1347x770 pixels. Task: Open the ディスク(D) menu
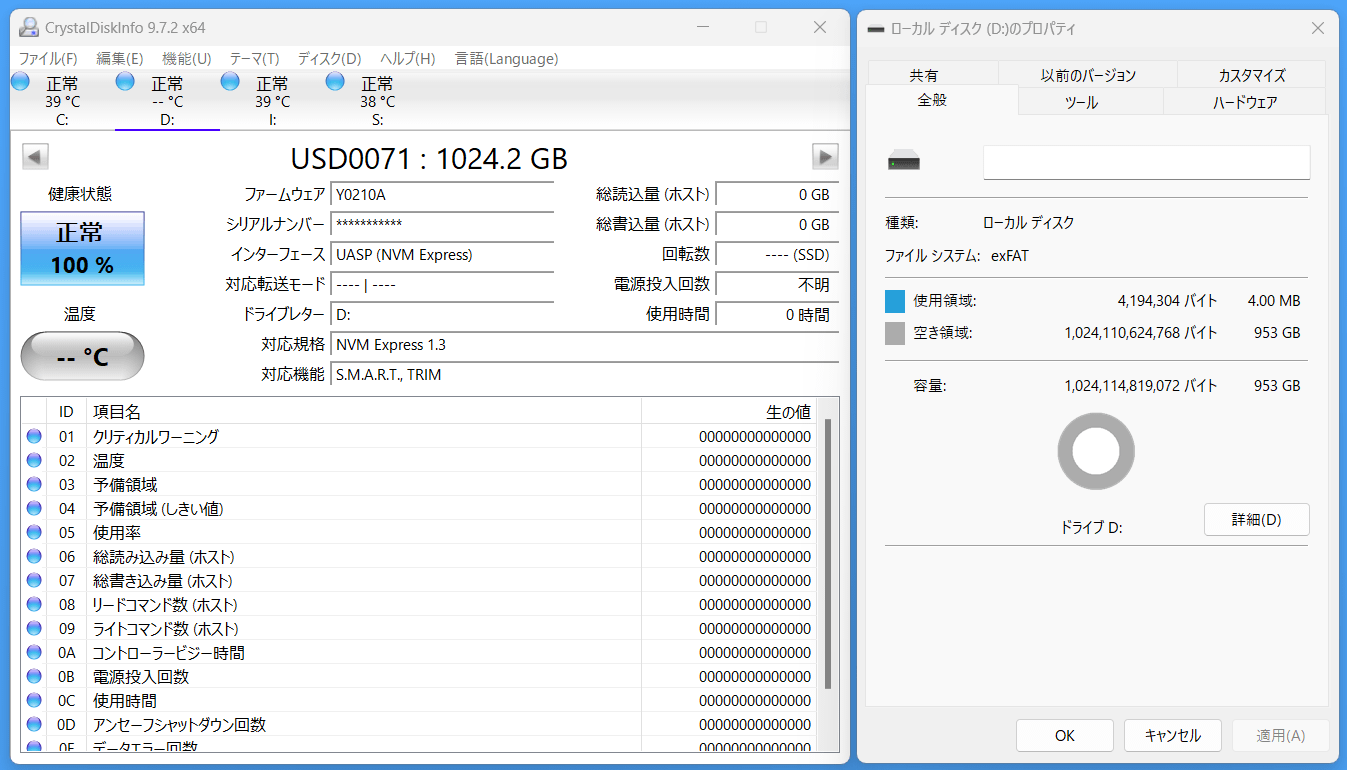(329, 59)
